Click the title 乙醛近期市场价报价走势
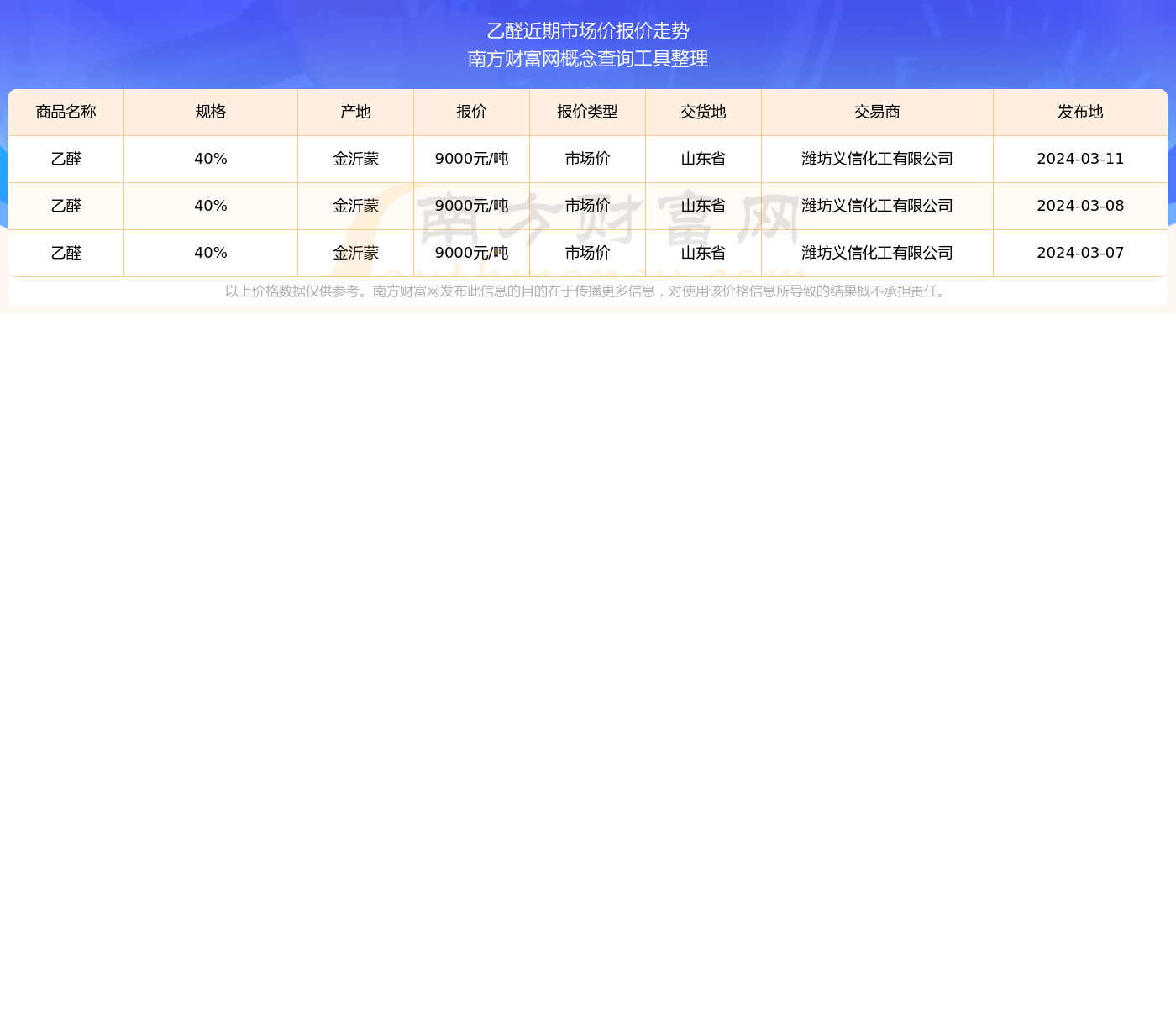 tap(588, 31)
